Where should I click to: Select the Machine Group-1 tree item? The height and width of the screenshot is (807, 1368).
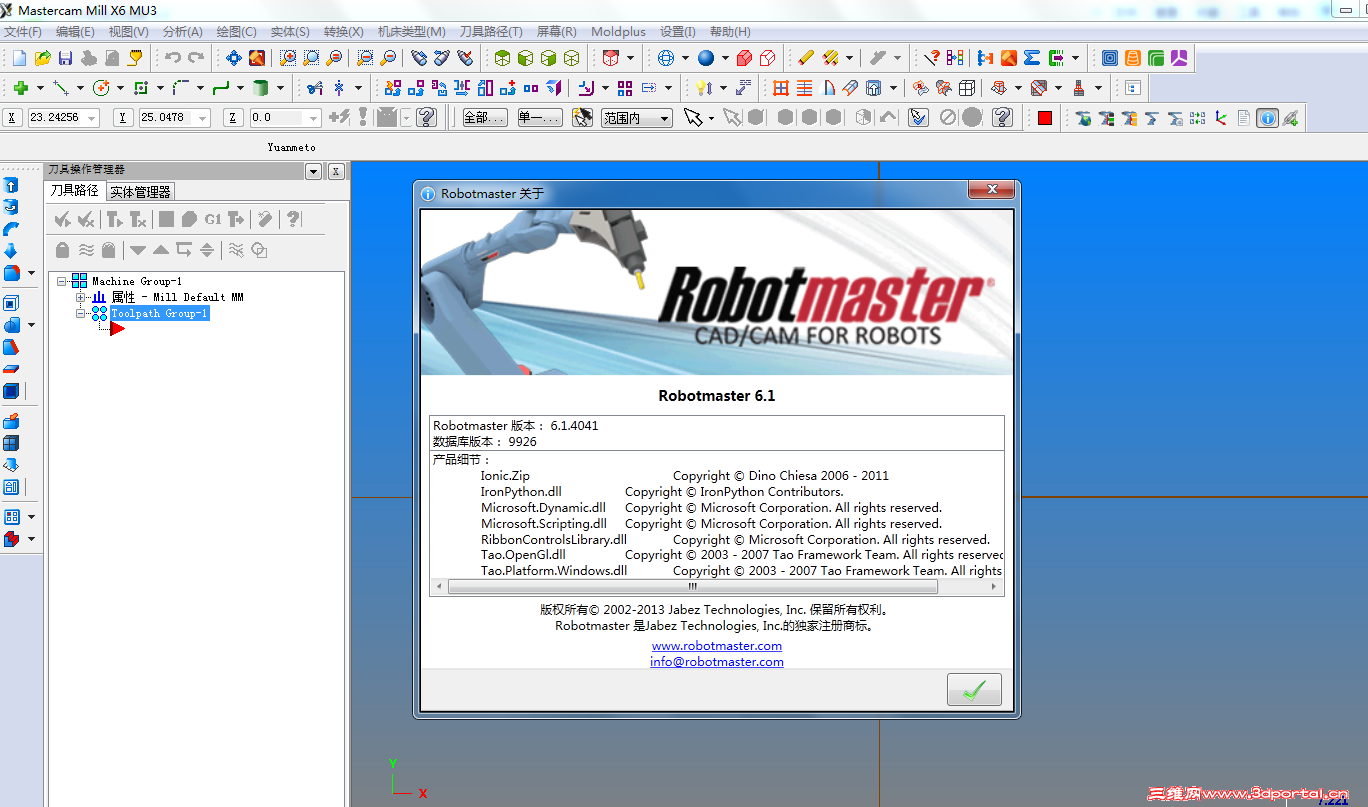point(137,281)
